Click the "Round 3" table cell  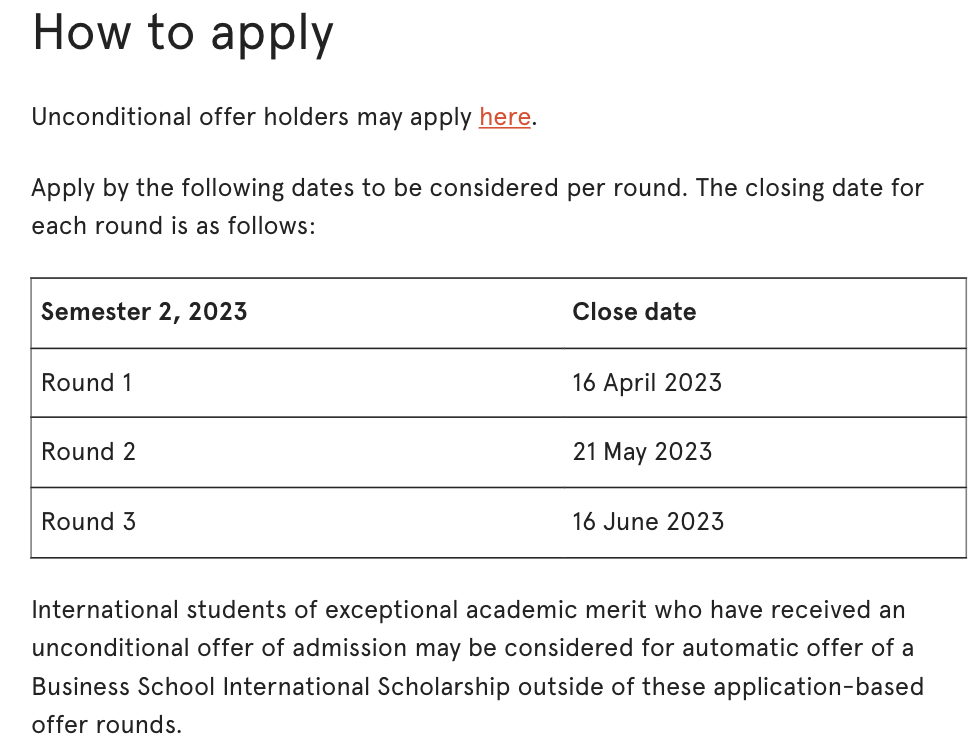coord(88,522)
